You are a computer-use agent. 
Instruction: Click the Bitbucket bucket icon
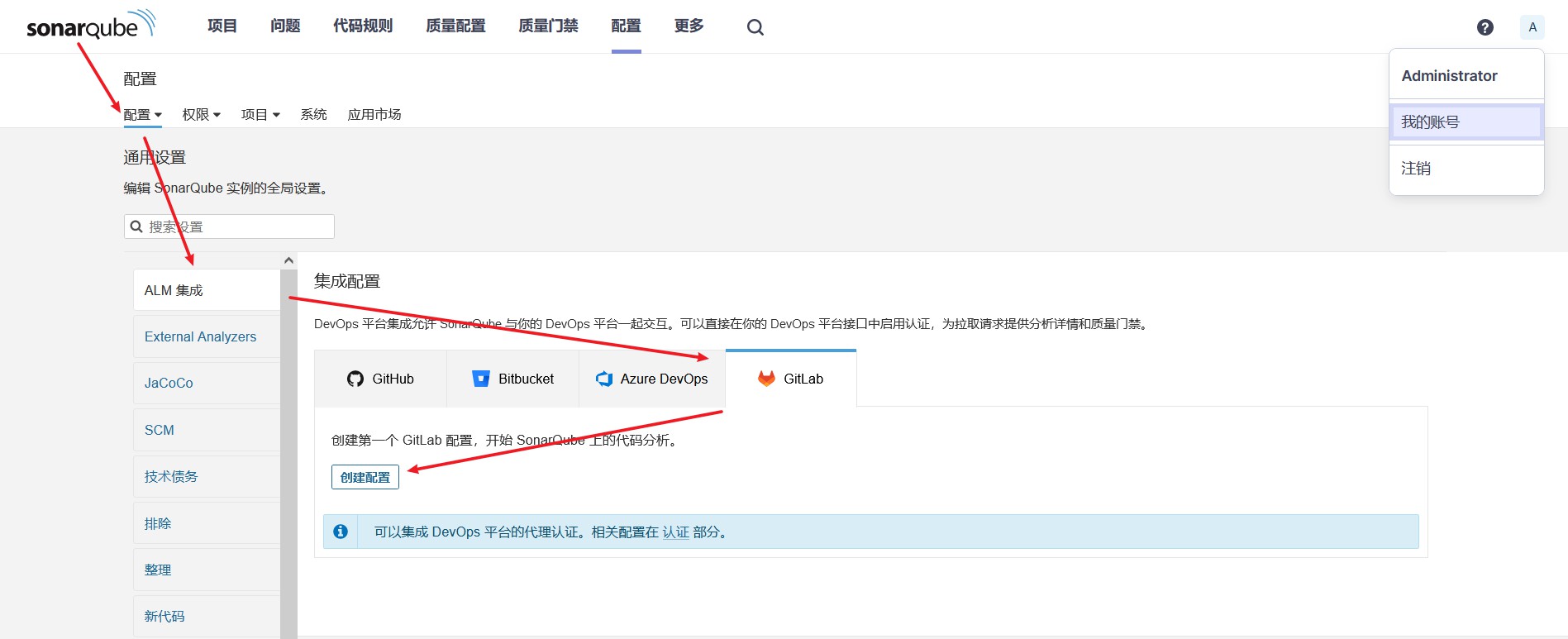480,379
